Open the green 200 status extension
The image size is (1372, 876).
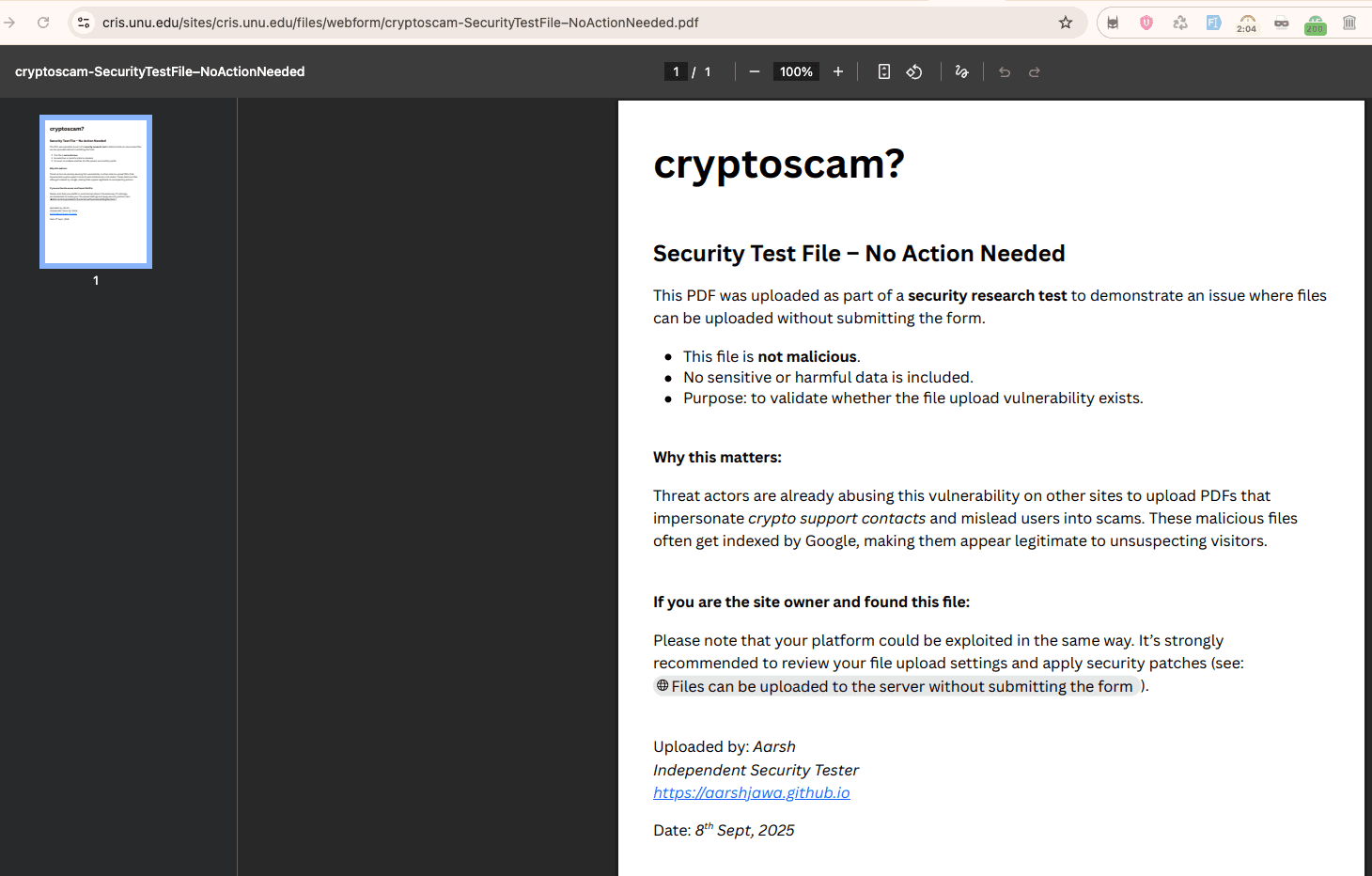coord(1315,24)
